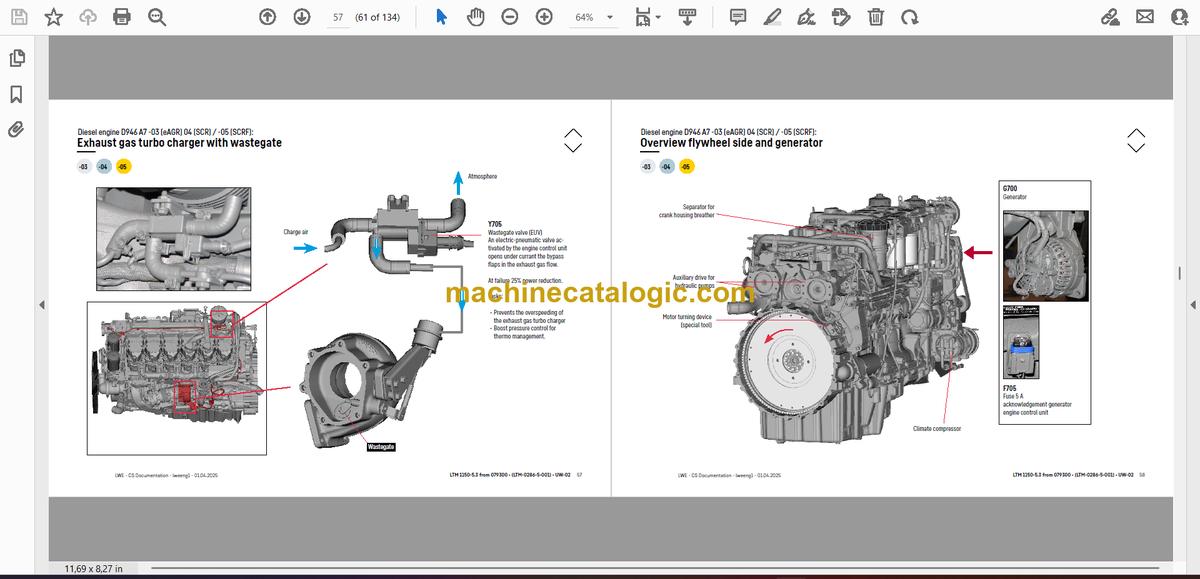Activate the Hand pan tool
The height and width of the screenshot is (579, 1200).
pyautogui.click(x=476, y=17)
